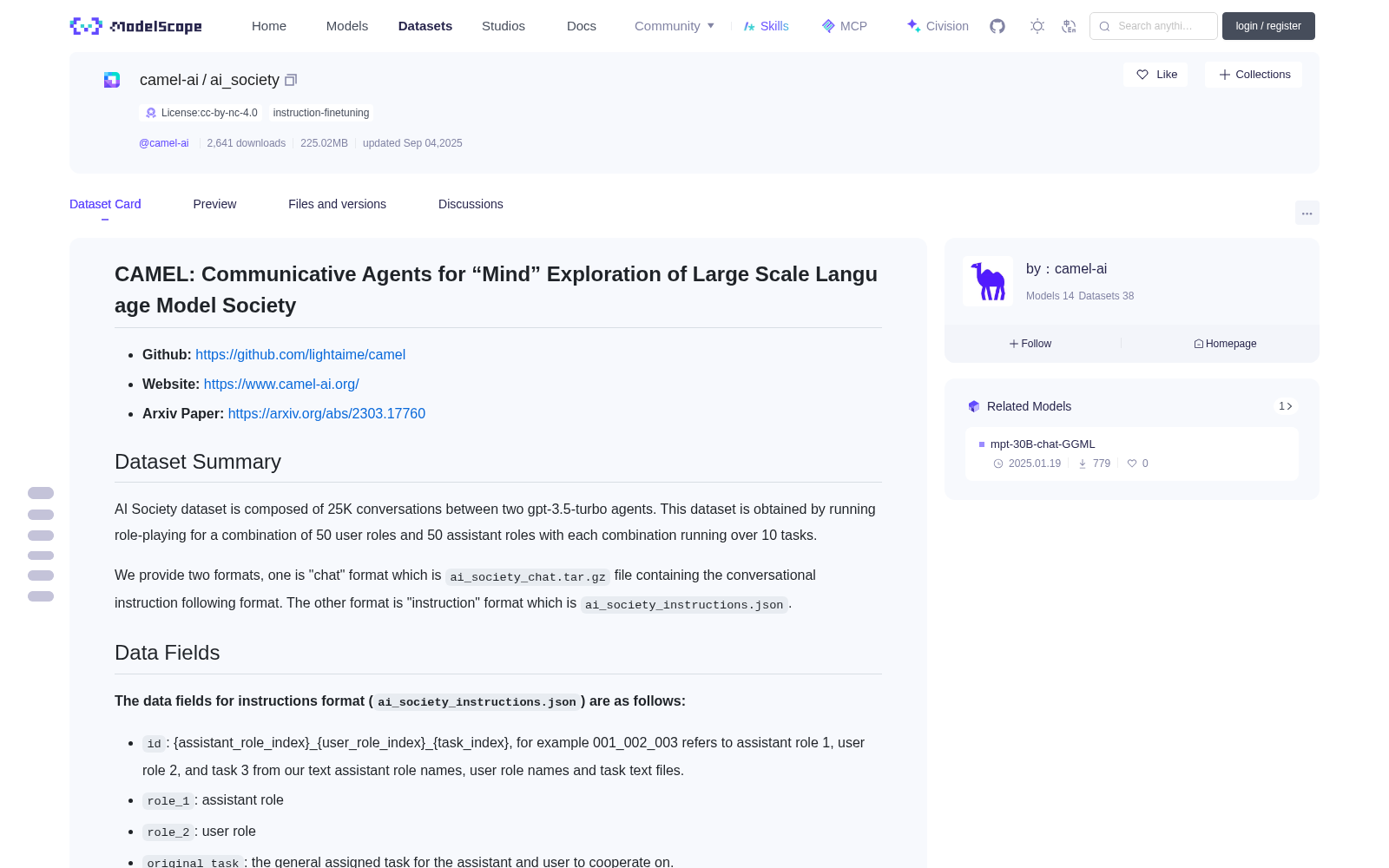This screenshot has height=868, width=1389.
Task: Click the dataset avatar icon beside camel-ai/ai_society
Action: tap(112, 80)
